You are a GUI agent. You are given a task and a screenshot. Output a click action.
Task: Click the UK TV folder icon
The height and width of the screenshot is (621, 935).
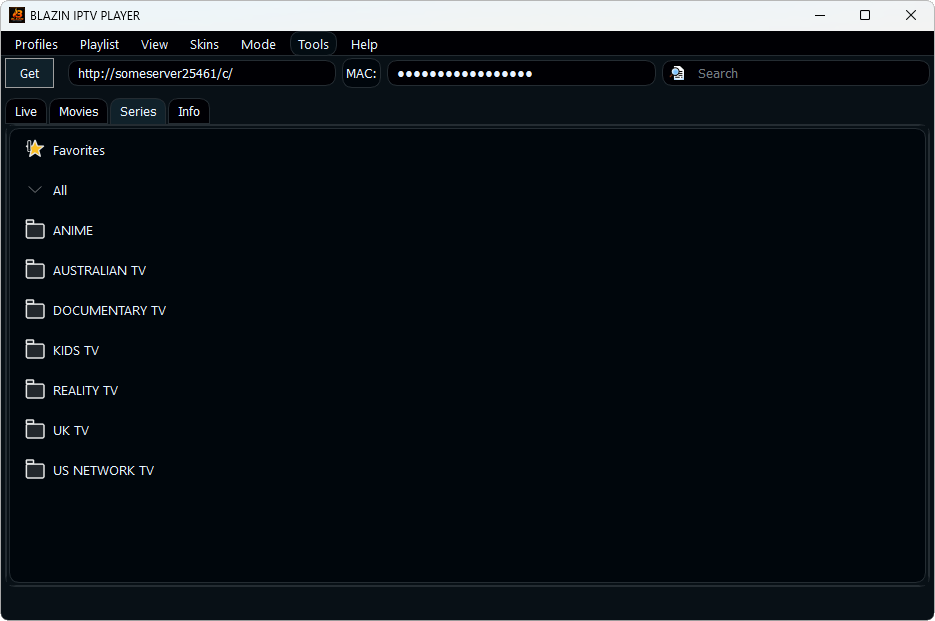pos(35,430)
